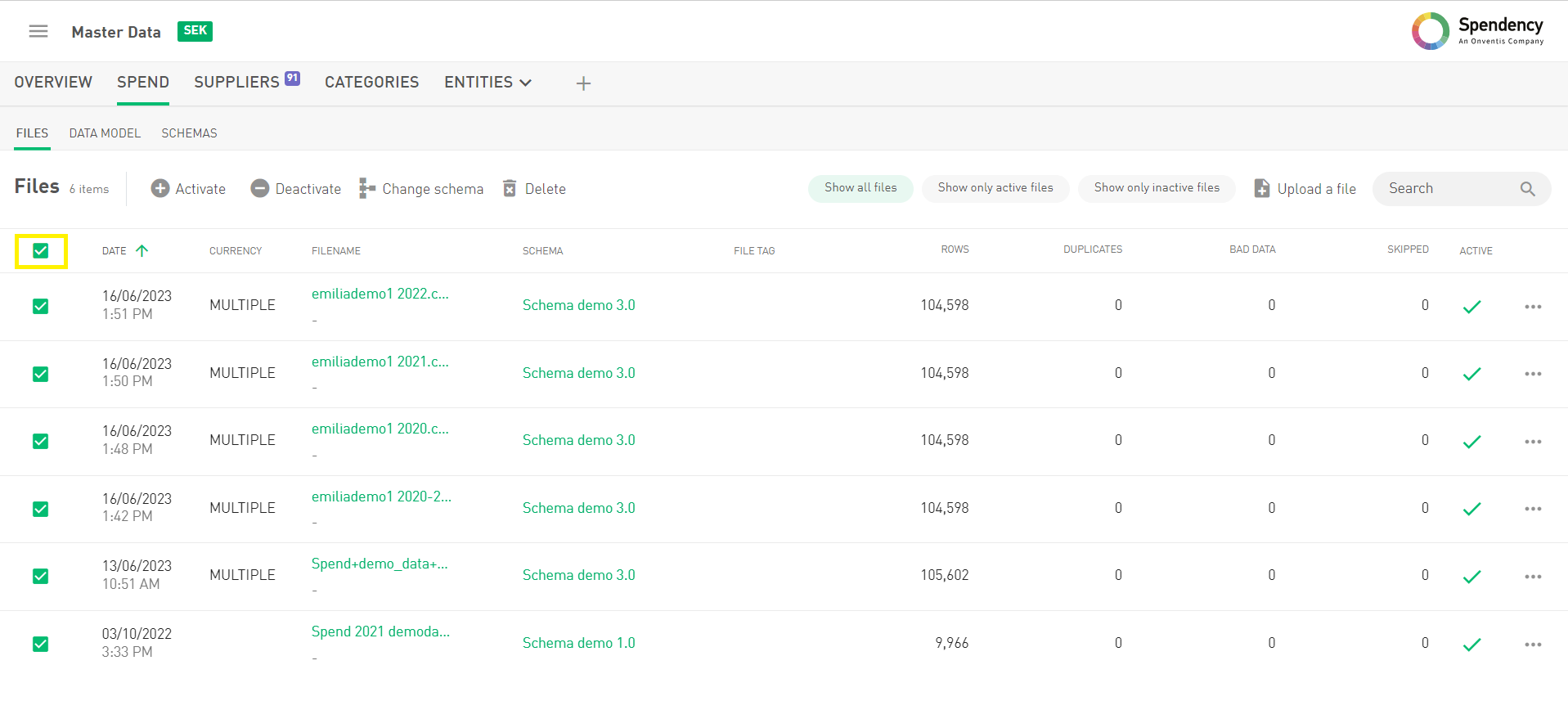The image size is (1568, 719).
Task: Click the Deactivate minus-circle icon
Action: click(x=260, y=189)
